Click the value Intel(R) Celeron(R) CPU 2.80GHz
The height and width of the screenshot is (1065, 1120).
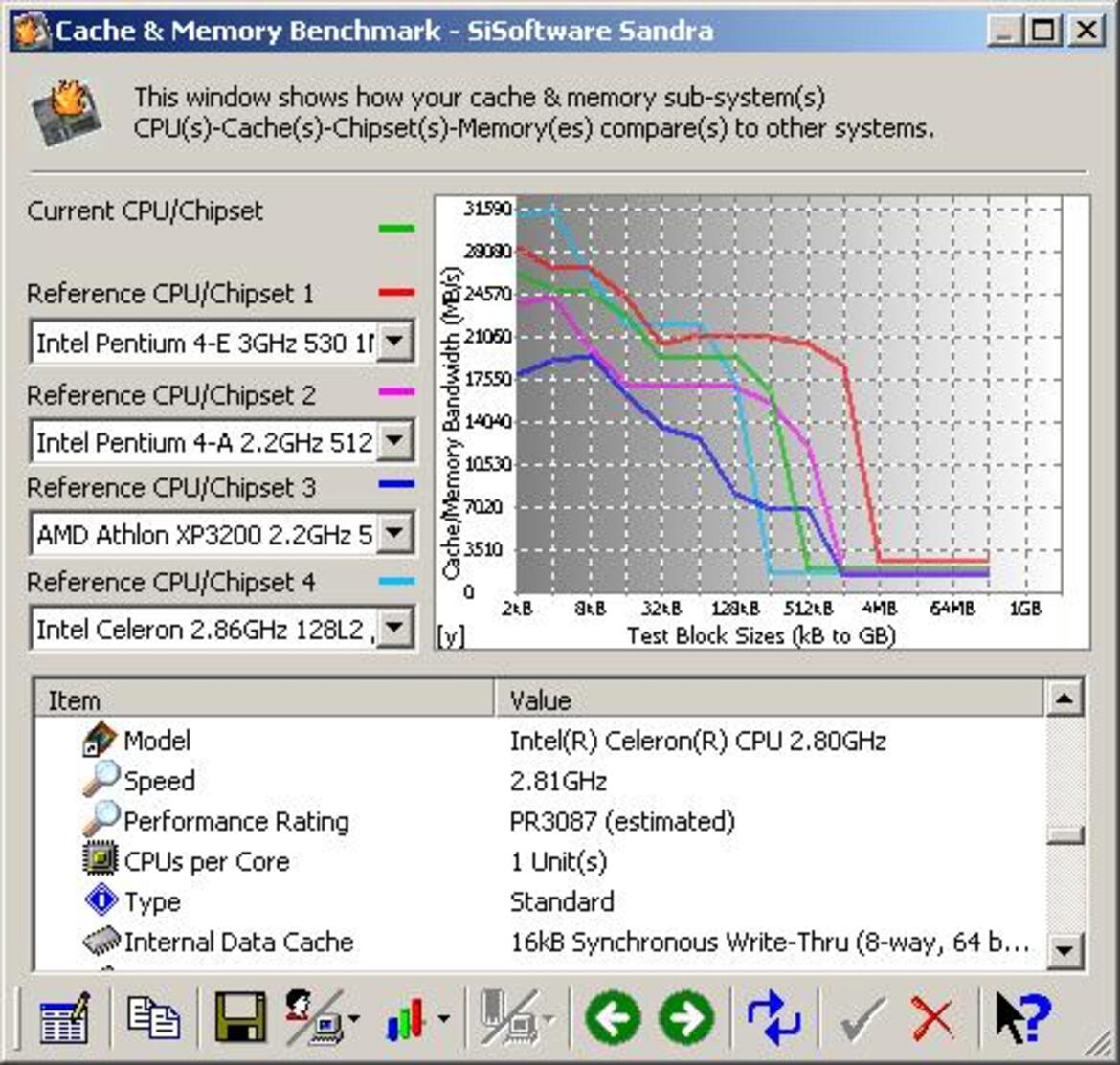[698, 741]
